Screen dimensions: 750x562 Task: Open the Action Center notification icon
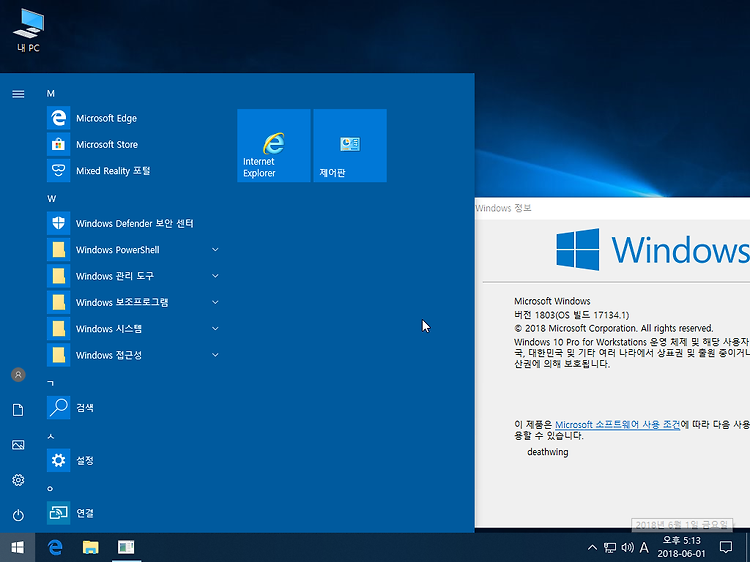(x=726, y=547)
